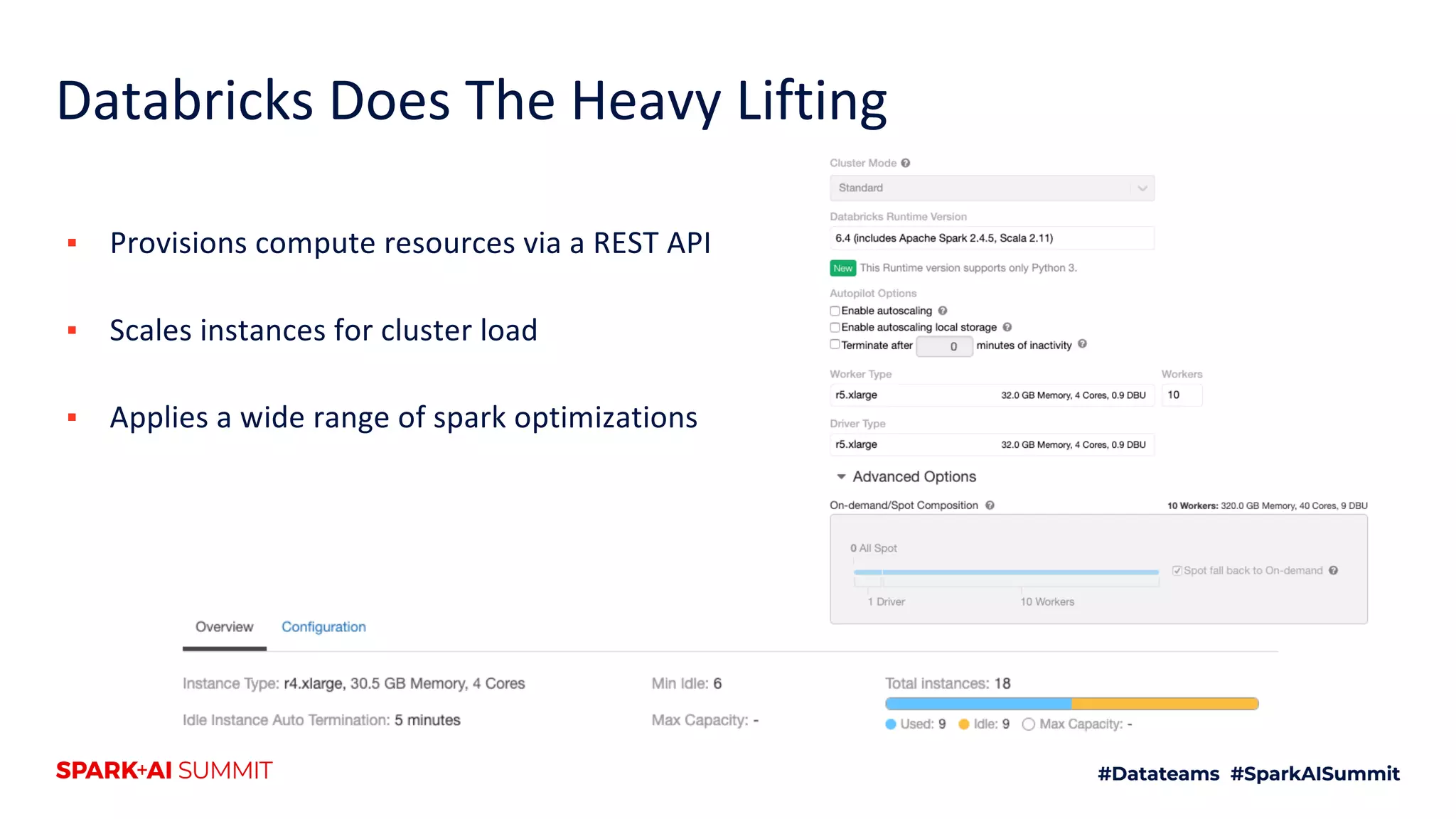Click the #Datateams hashtag
The width and height of the screenshot is (1456, 819).
(x=1158, y=773)
